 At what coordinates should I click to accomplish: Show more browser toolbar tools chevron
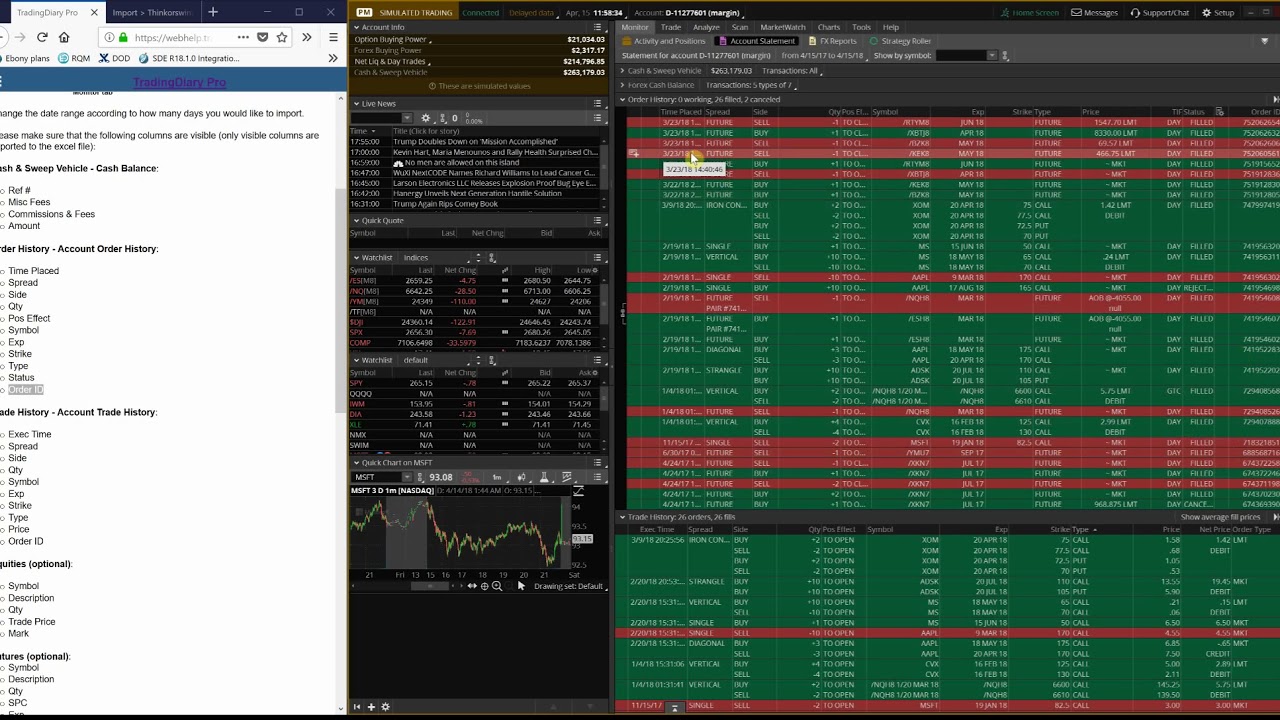coord(307,37)
